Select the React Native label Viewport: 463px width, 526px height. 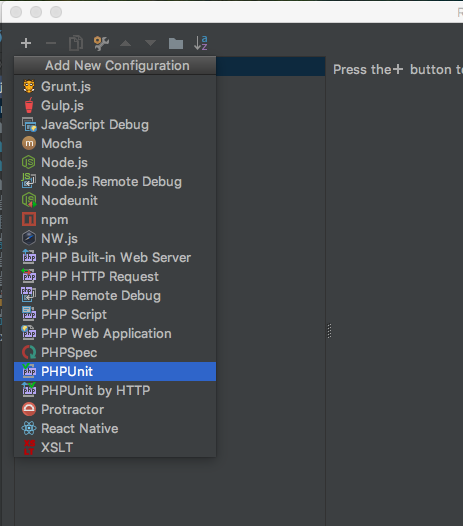pos(80,428)
